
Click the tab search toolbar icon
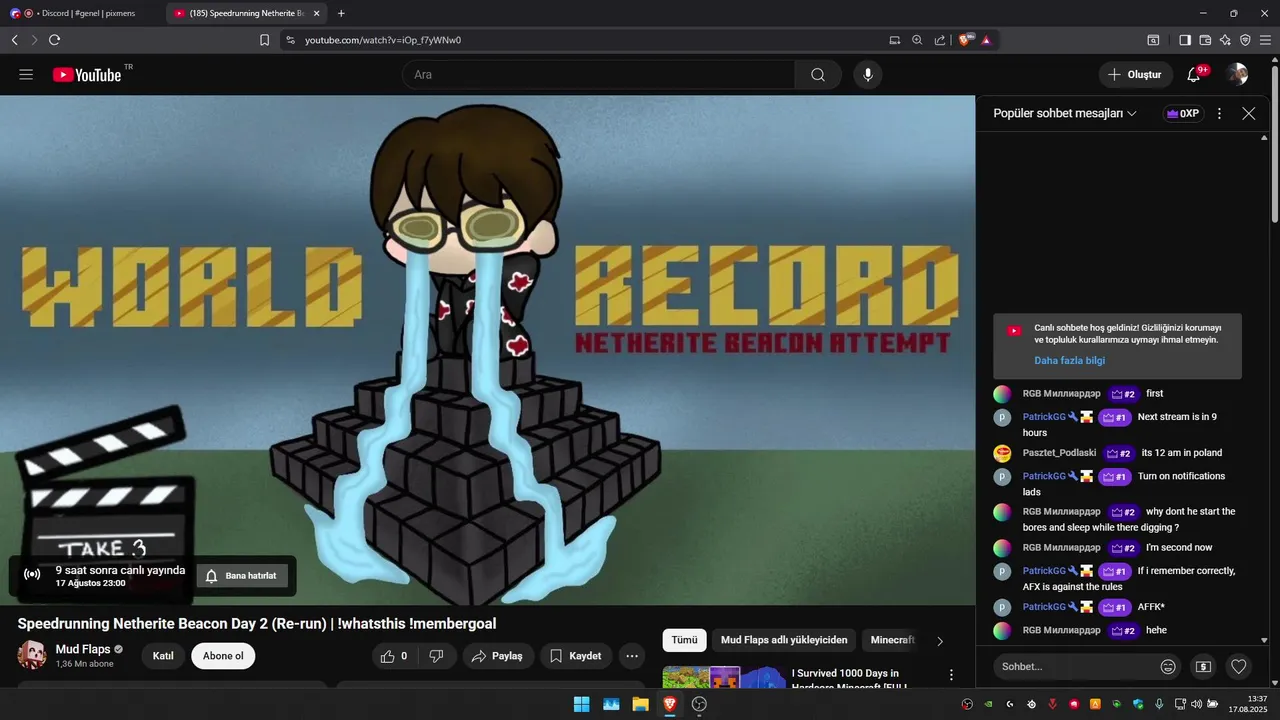[x=1153, y=40]
